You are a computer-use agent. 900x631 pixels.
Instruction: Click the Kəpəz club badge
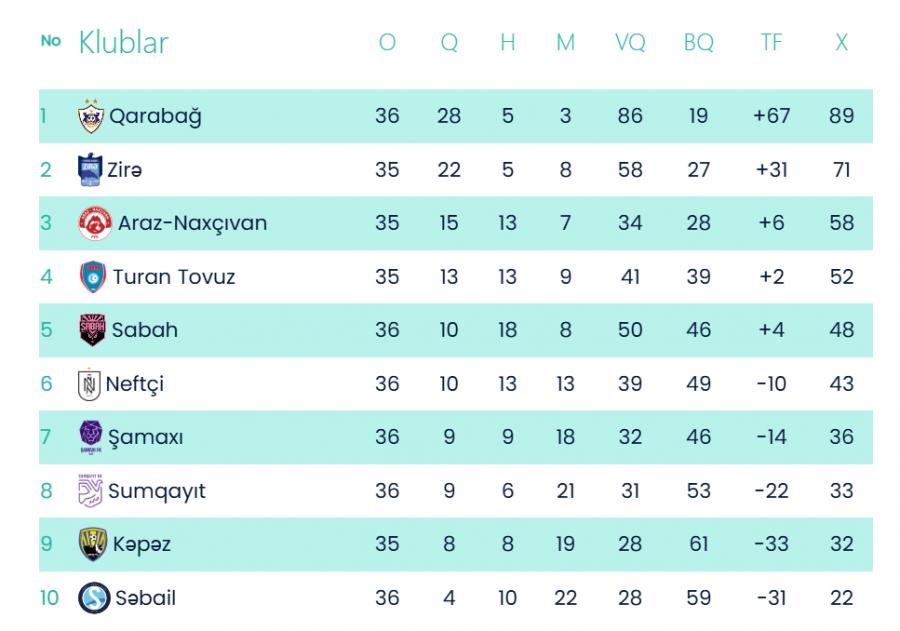coord(92,544)
